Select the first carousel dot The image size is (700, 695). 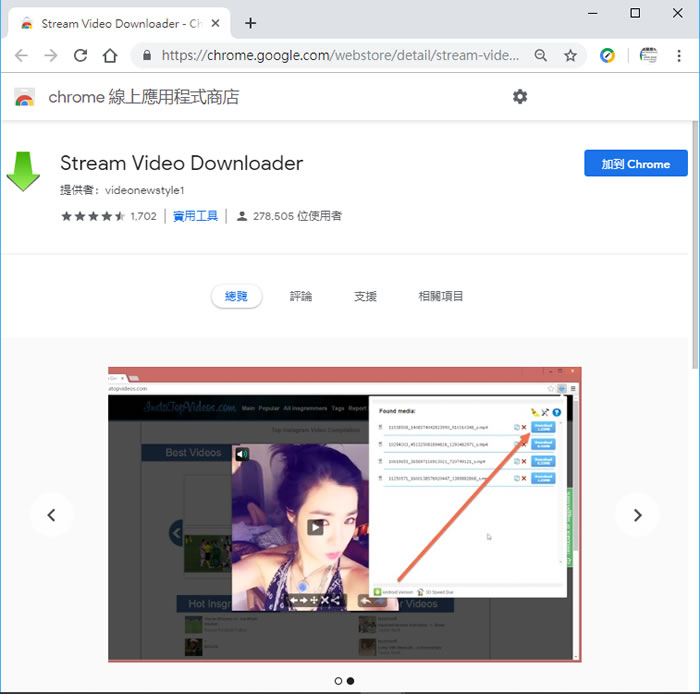[338, 681]
